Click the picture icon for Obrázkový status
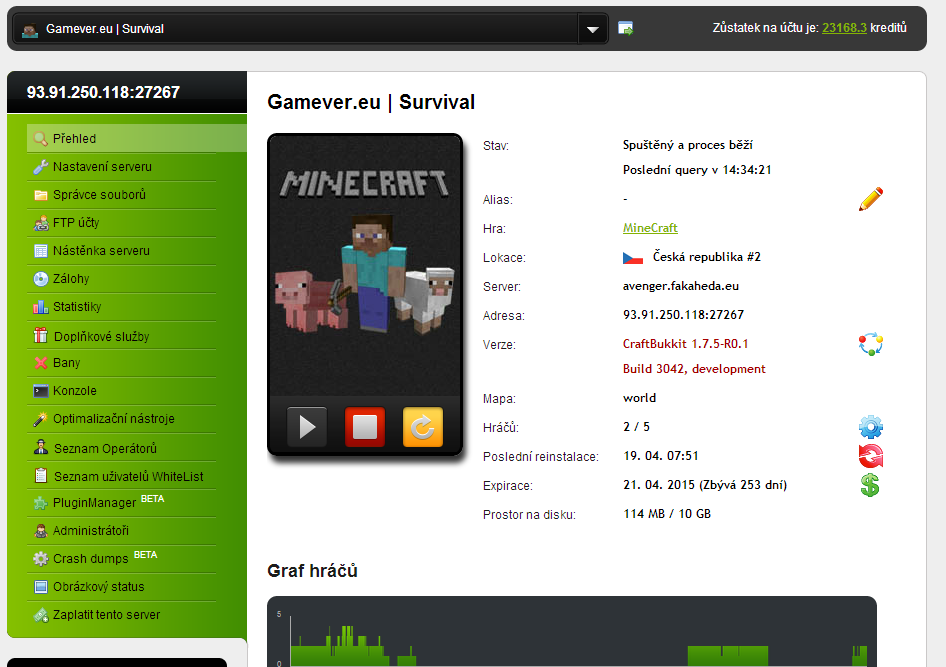This screenshot has height=667, width=946. [40, 587]
